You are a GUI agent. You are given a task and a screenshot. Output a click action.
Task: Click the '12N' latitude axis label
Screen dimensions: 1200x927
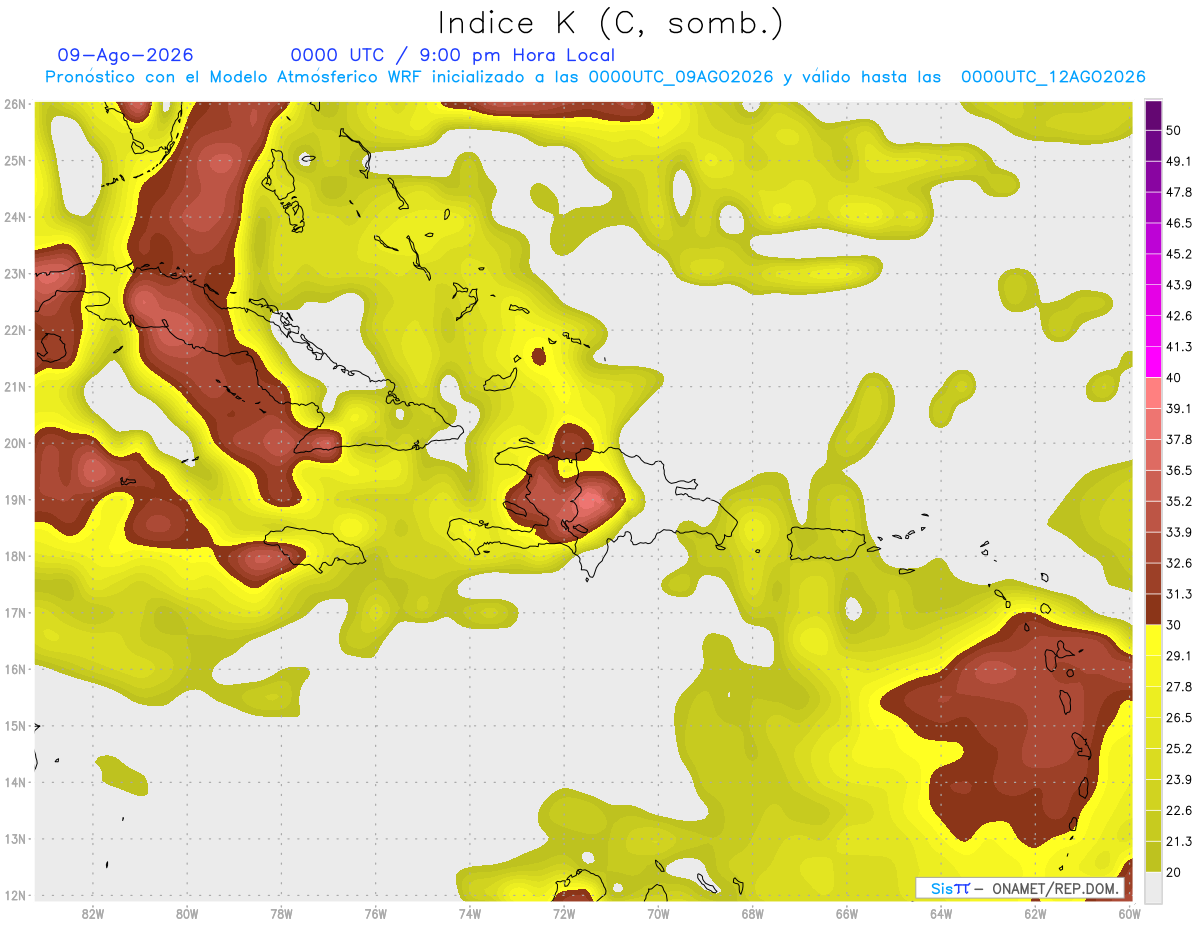coord(15,895)
